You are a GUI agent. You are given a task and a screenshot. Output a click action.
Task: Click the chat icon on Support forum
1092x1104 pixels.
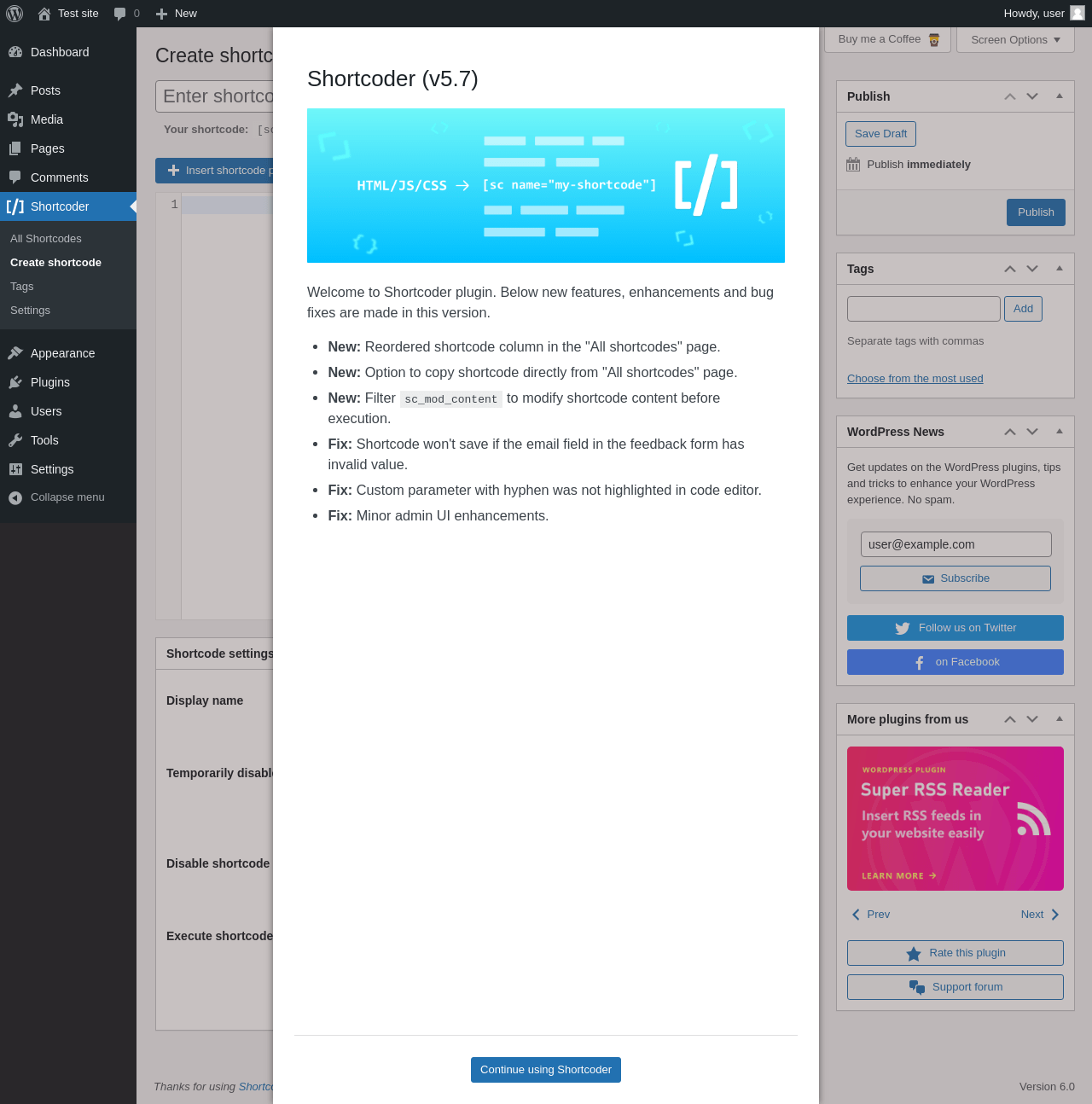pos(917,987)
